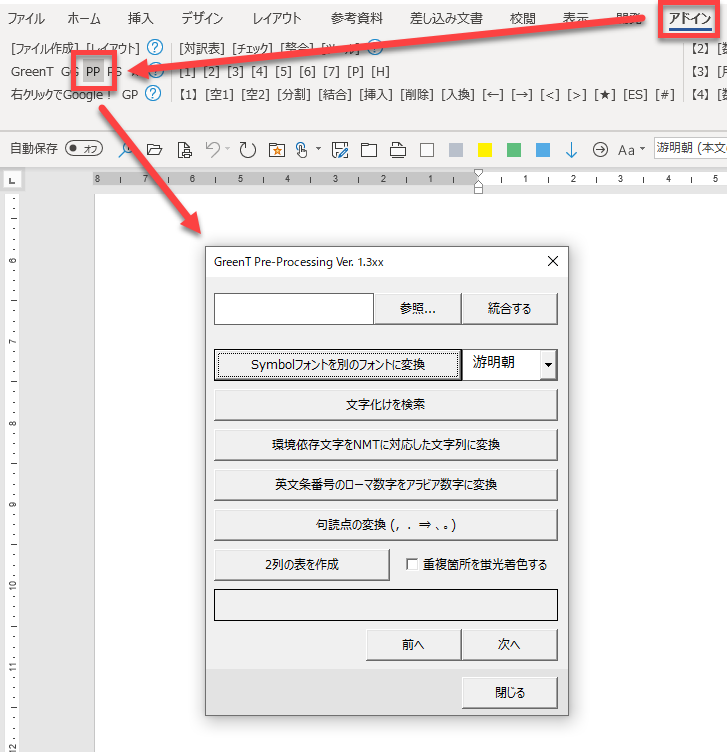Click the 文字化けを検索 button
This screenshot has height=752, width=727.
[x=385, y=405]
